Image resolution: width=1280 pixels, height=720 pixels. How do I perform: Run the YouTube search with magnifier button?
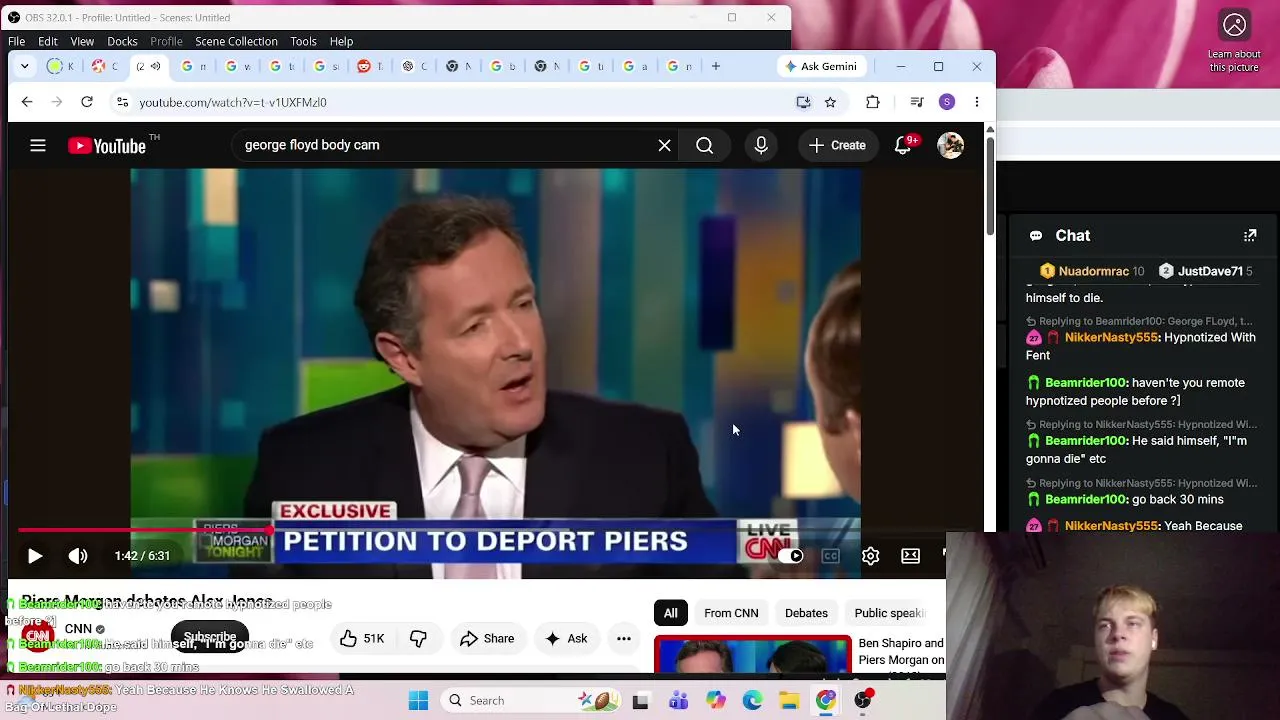(705, 146)
